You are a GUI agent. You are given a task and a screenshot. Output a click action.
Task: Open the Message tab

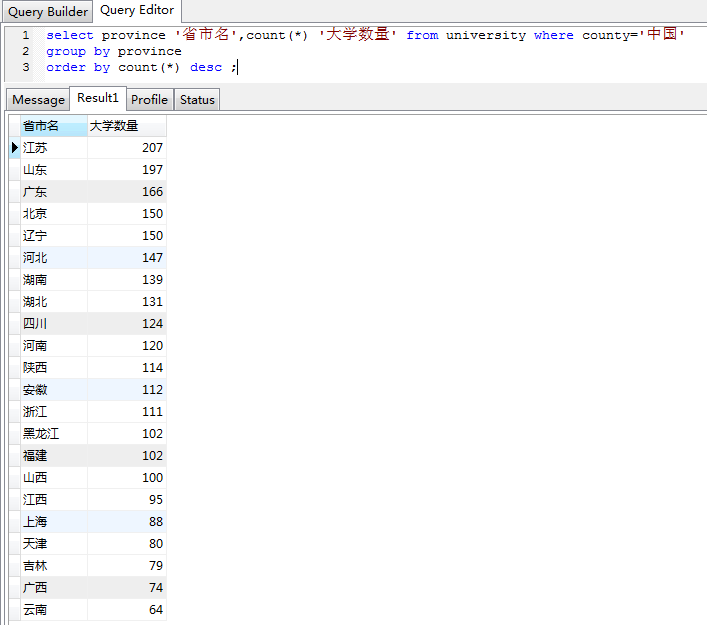[38, 100]
